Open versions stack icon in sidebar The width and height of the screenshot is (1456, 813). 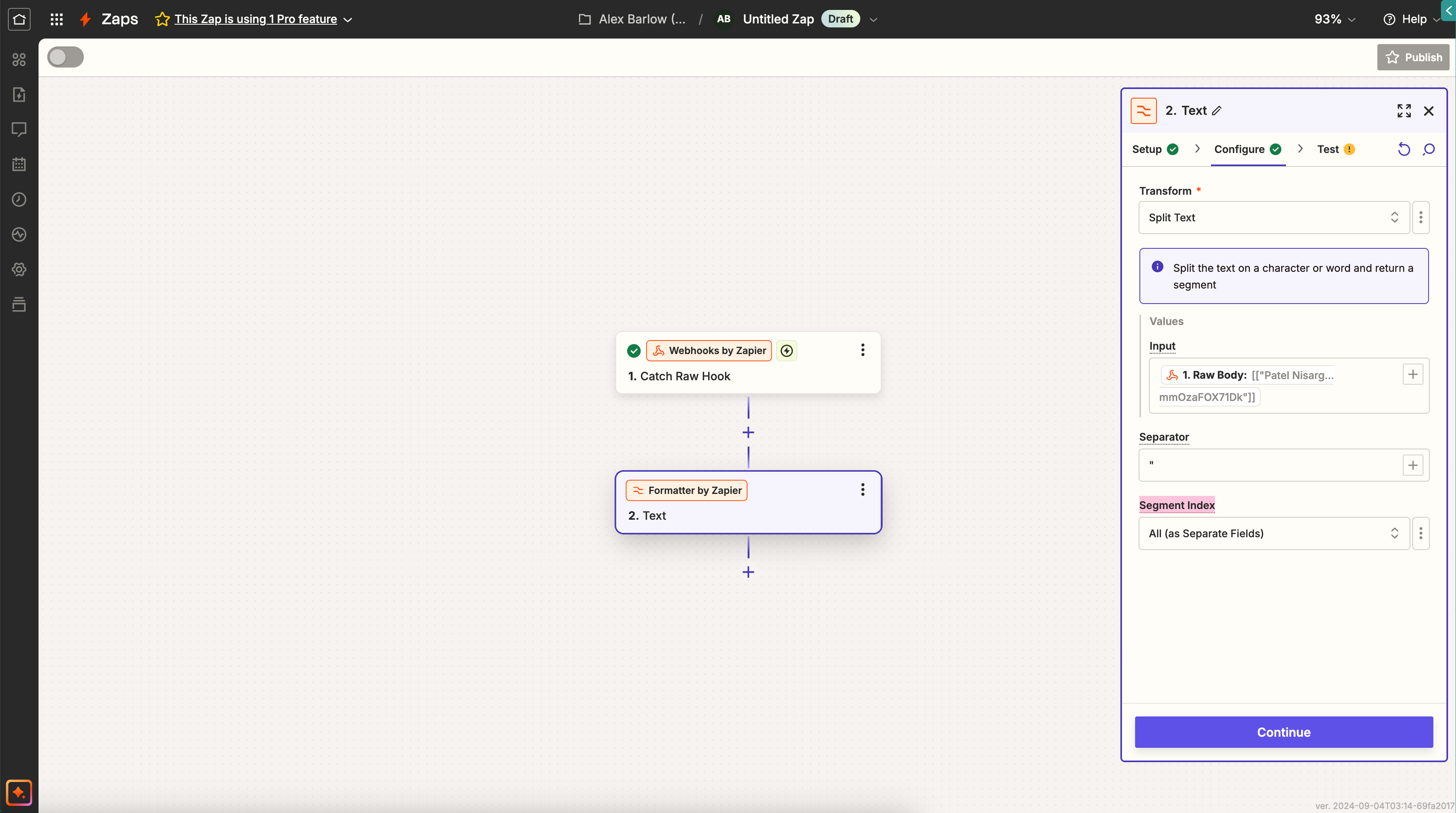(19, 305)
